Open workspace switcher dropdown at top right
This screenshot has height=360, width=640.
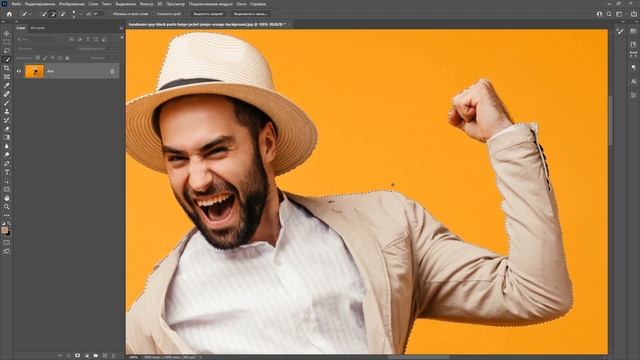point(620,14)
